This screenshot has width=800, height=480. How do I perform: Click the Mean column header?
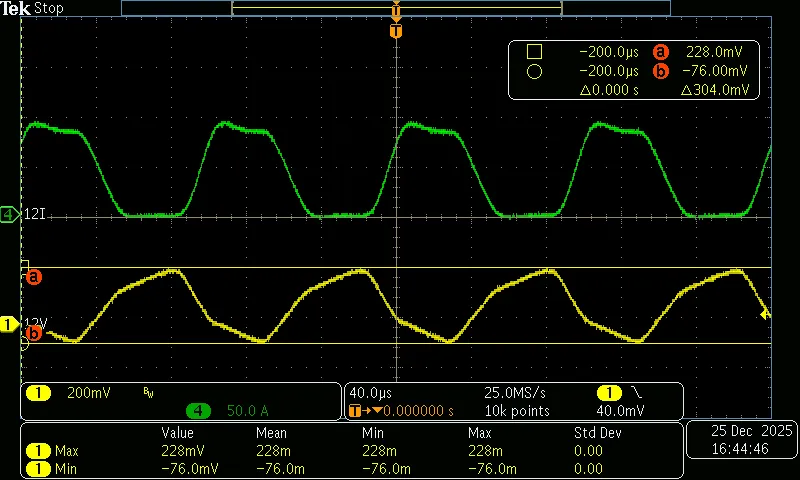(x=271, y=433)
